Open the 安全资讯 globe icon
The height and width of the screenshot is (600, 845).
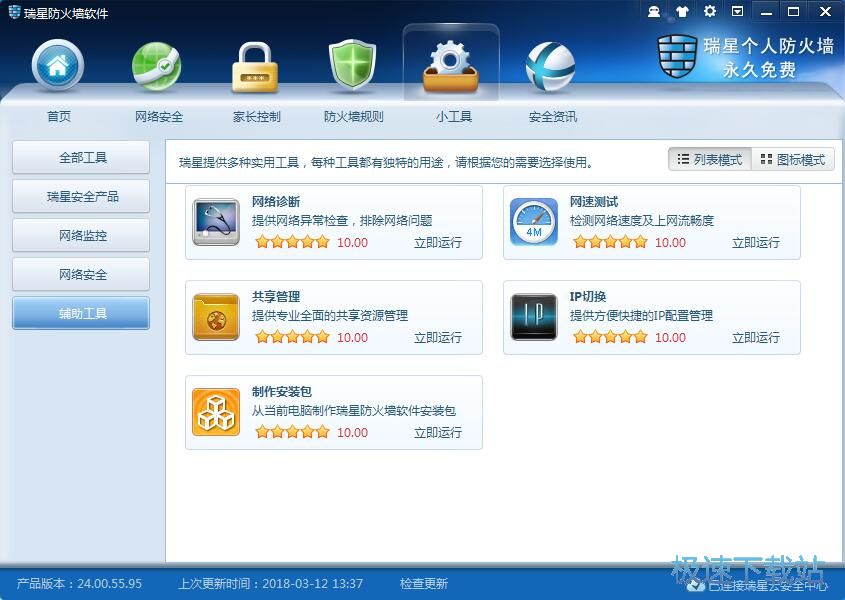550,67
